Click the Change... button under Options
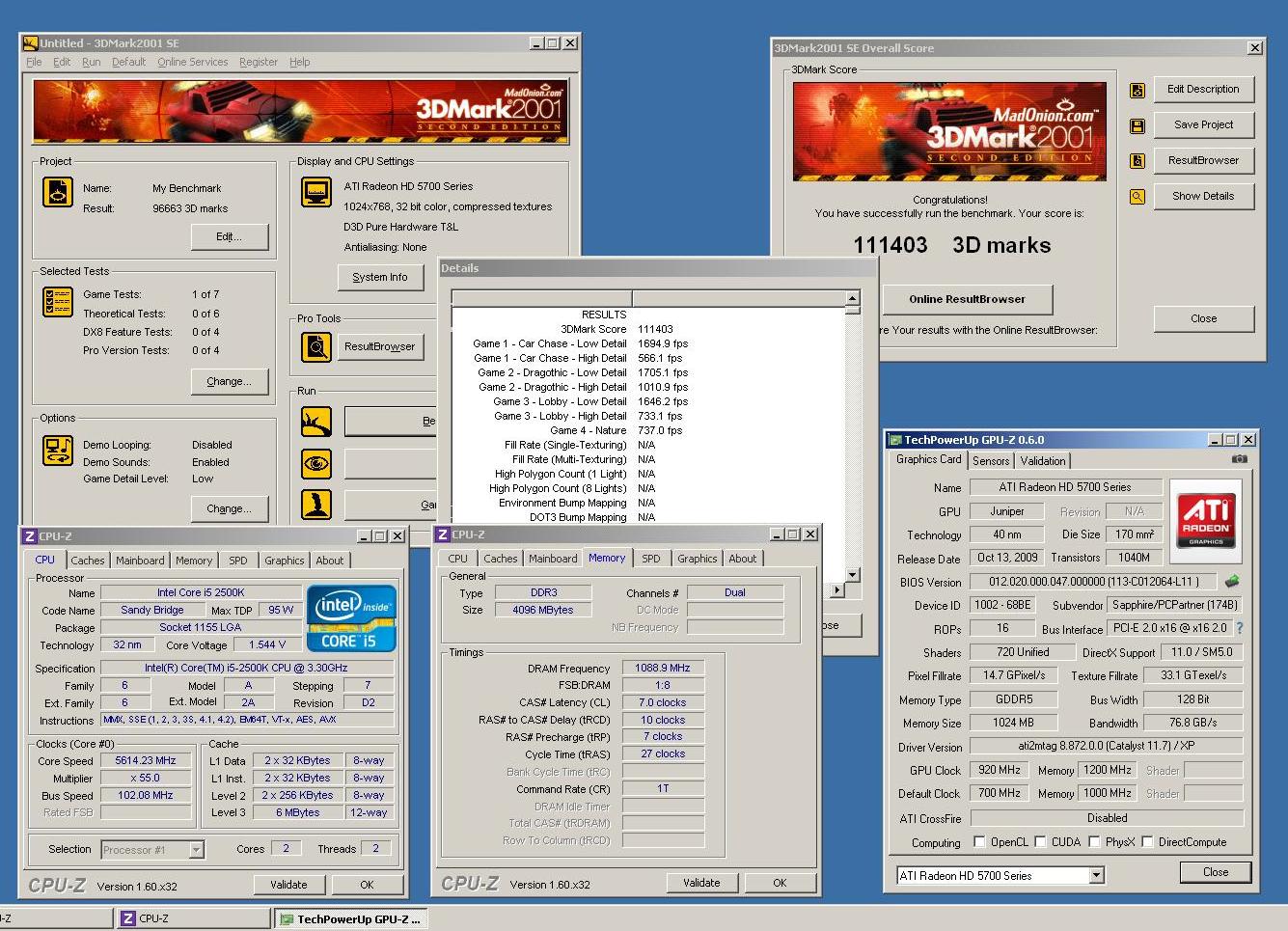The width and height of the screenshot is (1288, 931). pos(229,508)
